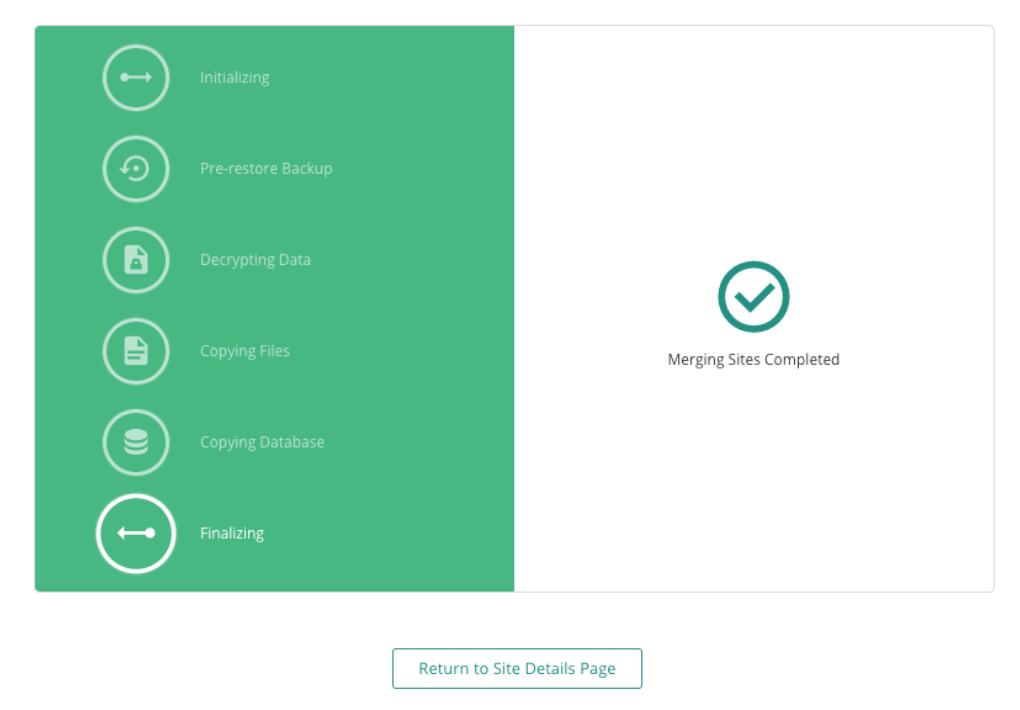
Task: Select the 'Copying Database' step label
Action: tap(262, 442)
